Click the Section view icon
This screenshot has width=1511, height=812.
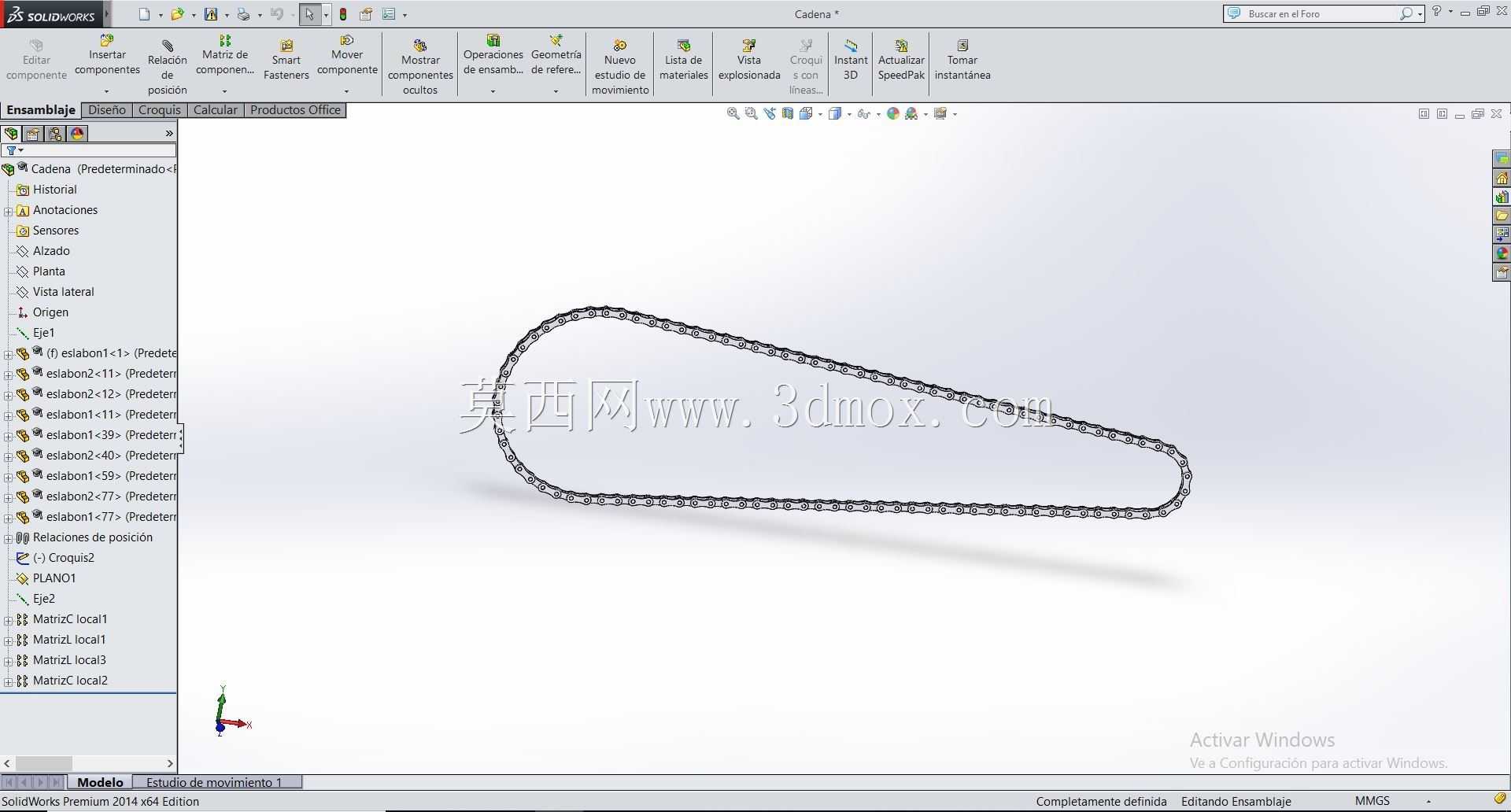[x=787, y=113]
